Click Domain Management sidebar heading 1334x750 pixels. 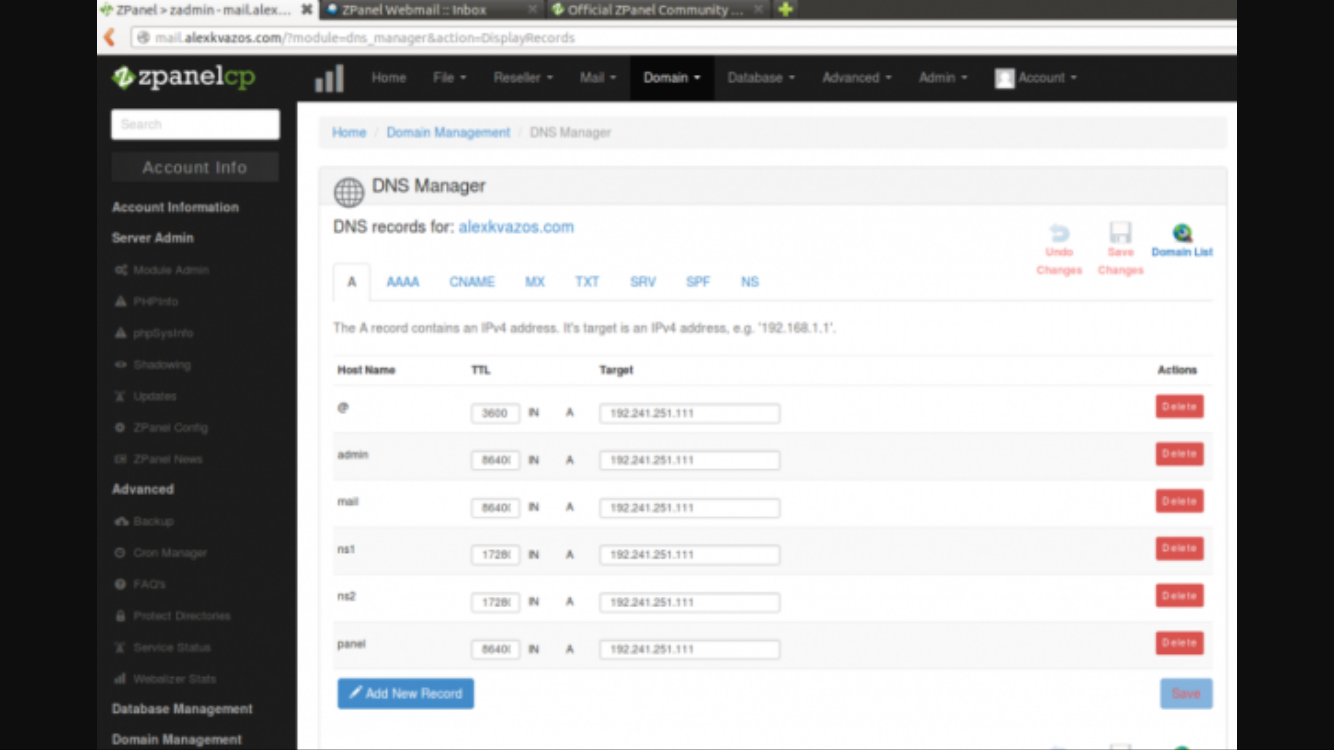[x=177, y=740]
